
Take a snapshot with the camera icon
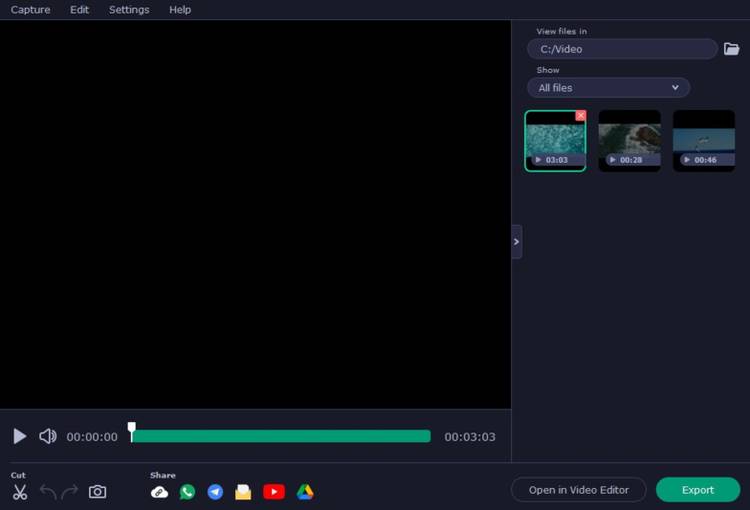tap(98, 492)
